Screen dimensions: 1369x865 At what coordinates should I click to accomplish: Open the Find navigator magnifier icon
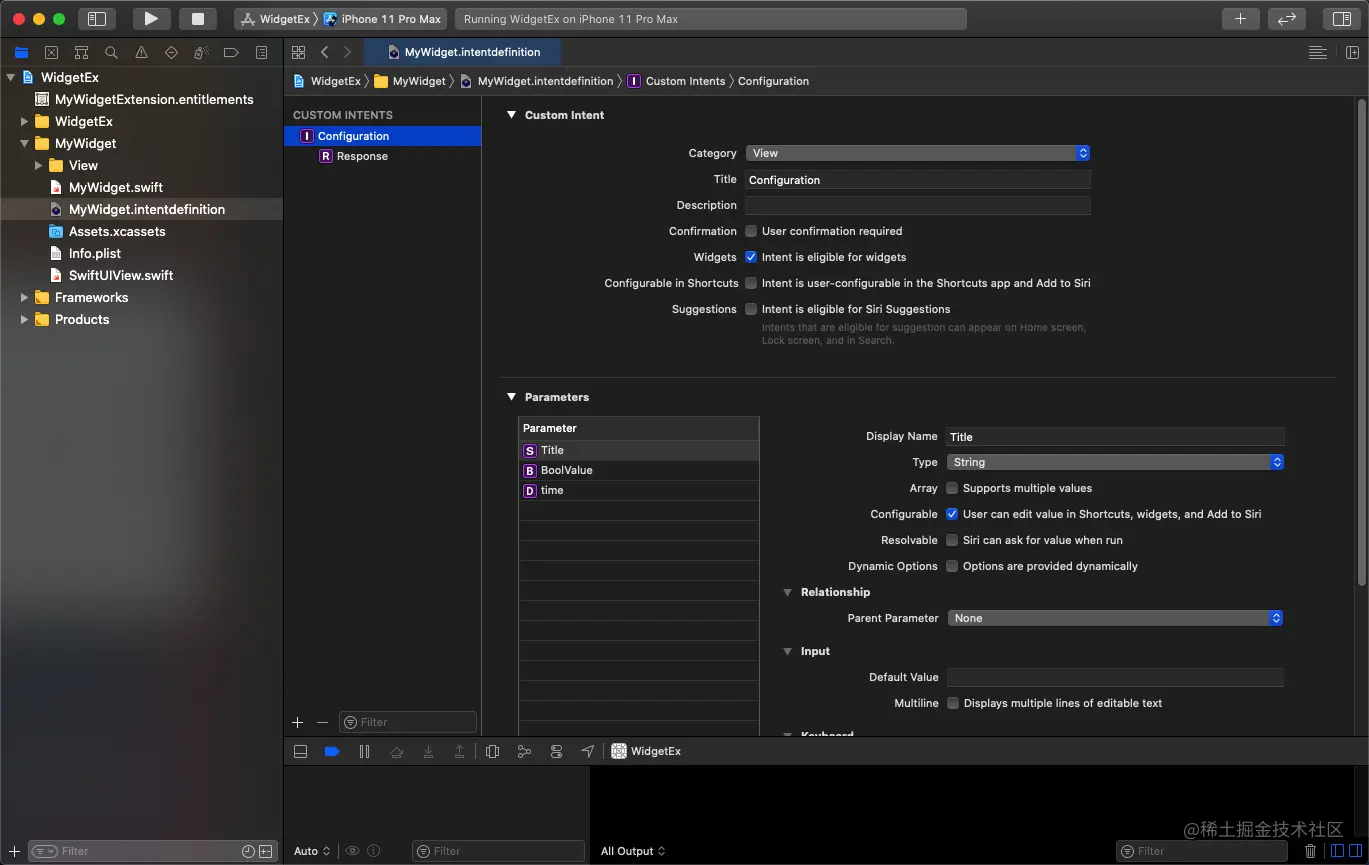111,53
